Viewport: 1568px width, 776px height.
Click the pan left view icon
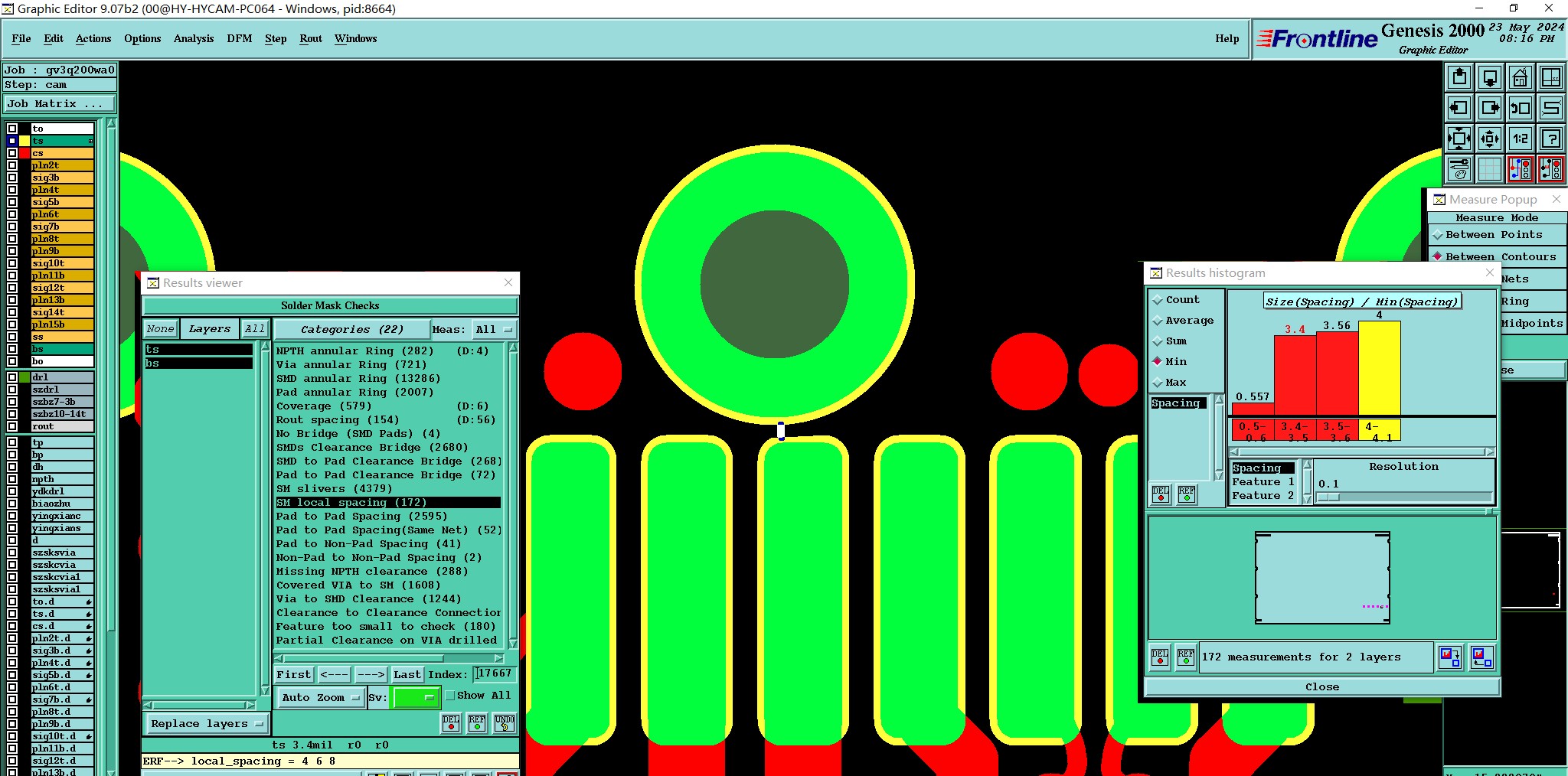click(1459, 108)
